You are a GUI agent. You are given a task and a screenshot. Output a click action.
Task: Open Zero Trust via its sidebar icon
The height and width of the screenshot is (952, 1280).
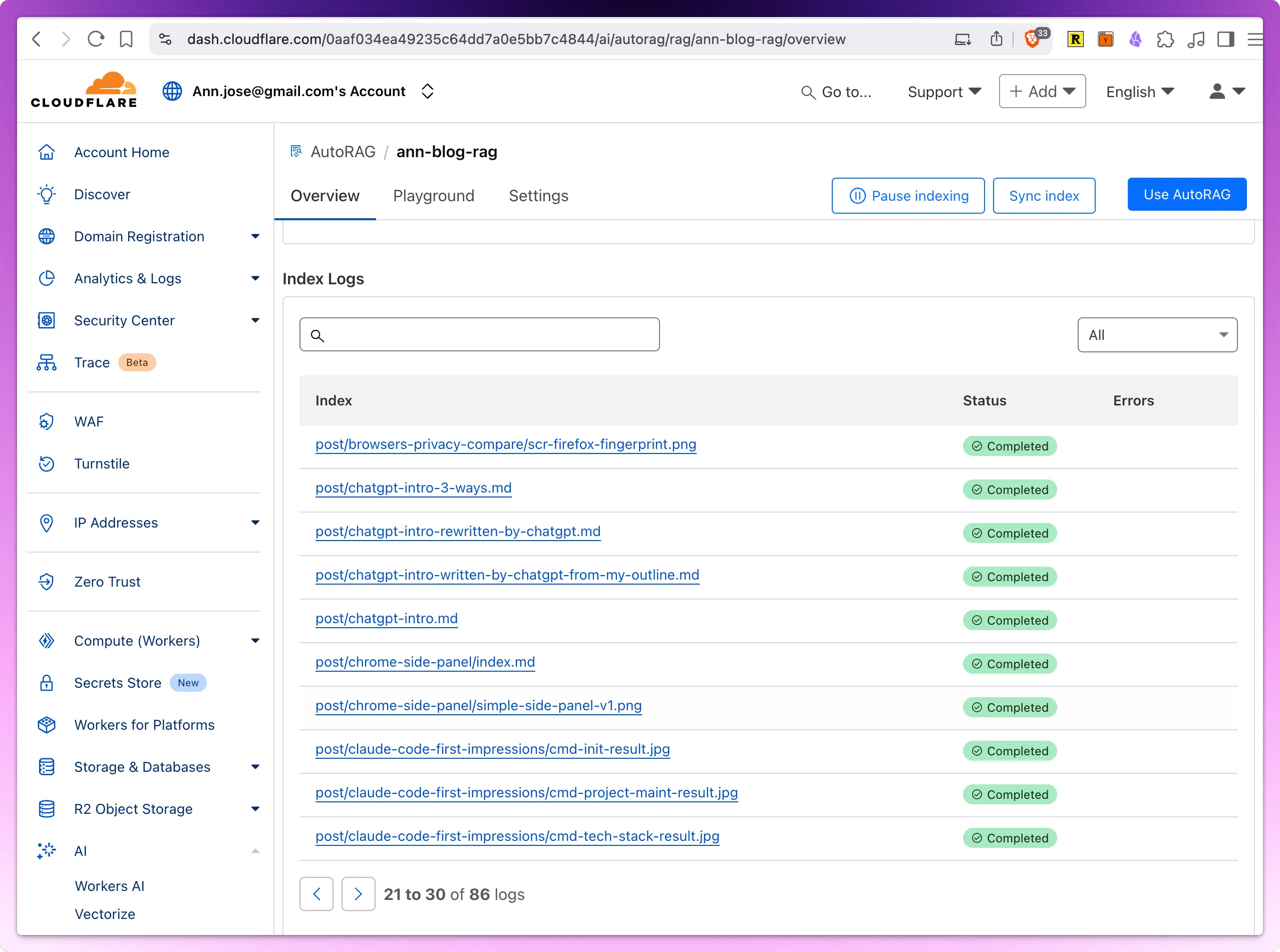coord(47,582)
